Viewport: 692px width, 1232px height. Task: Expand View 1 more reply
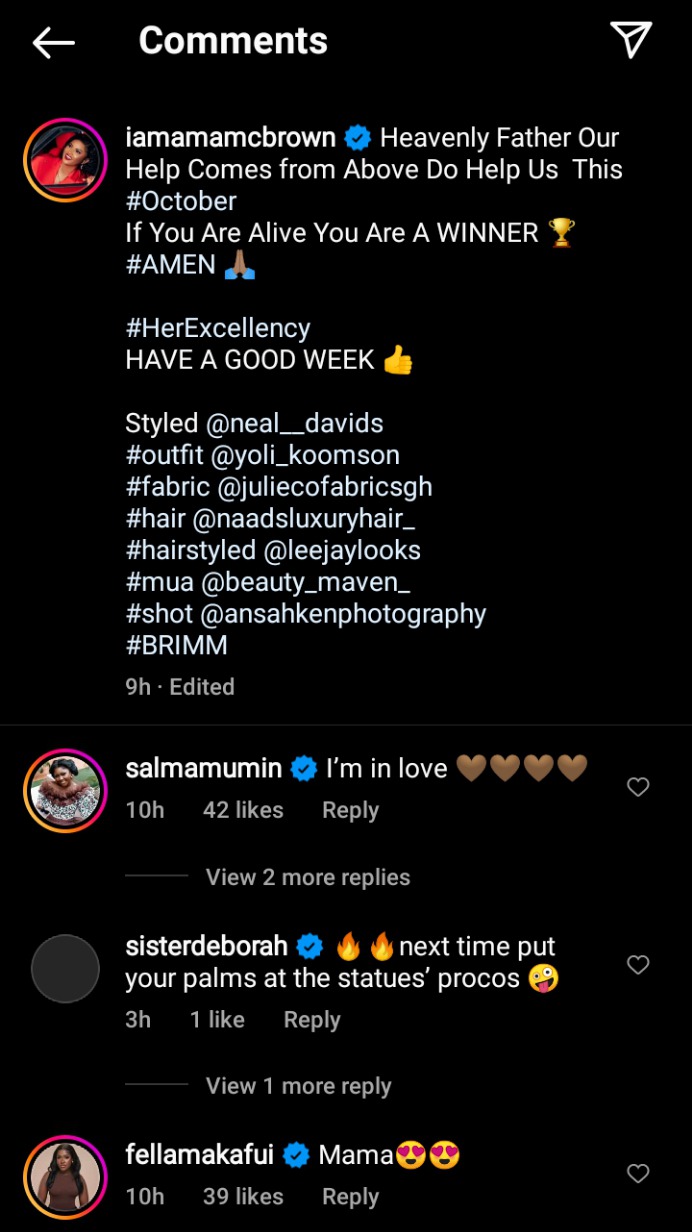click(298, 1086)
